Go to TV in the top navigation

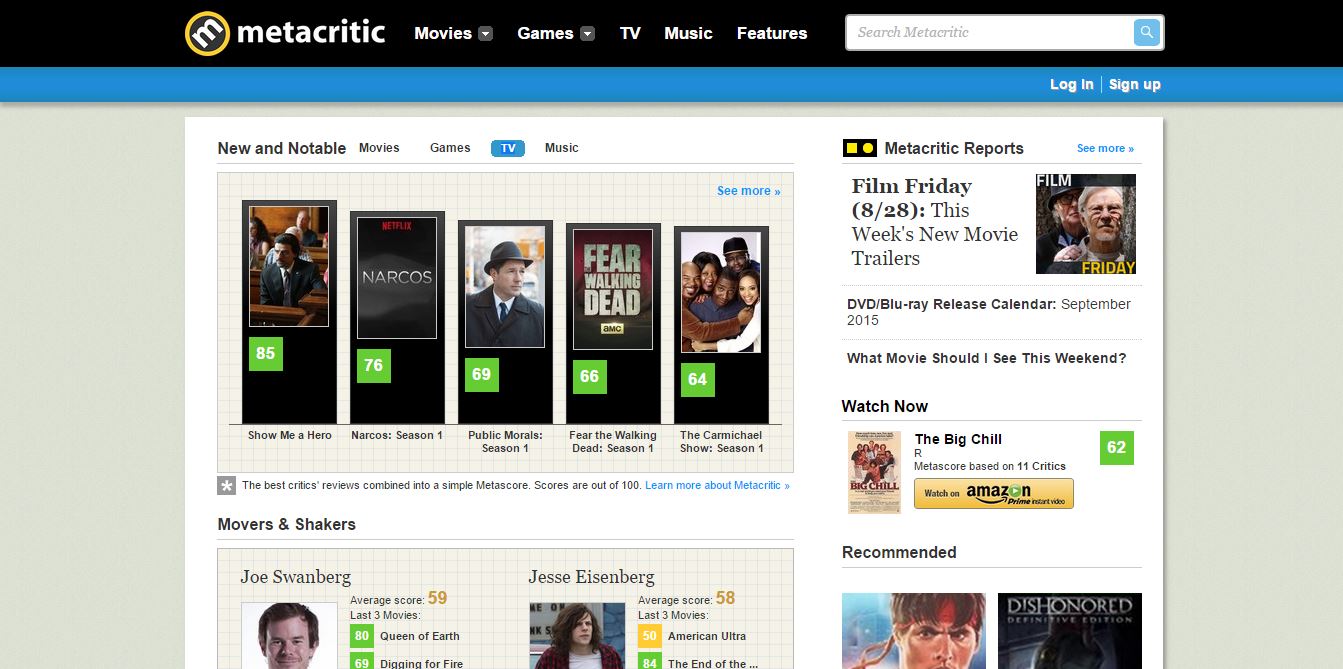pyautogui.click(x=630, y=33)
